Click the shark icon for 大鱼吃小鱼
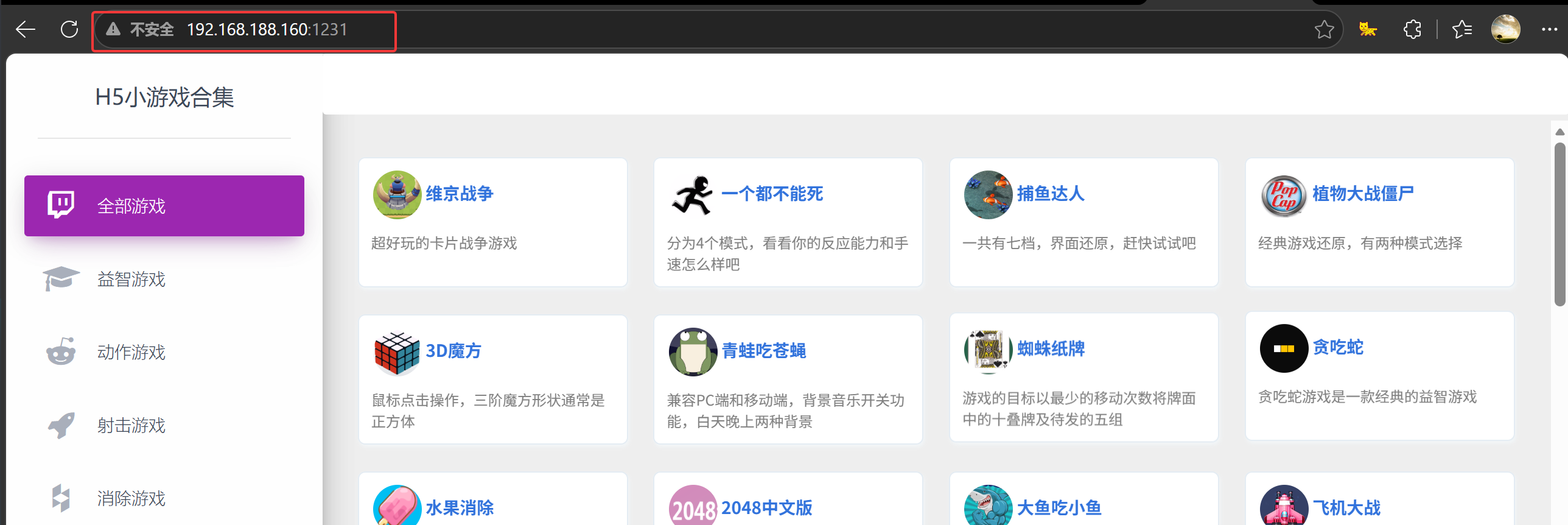 pyautogui.click(x=989, y=506)
